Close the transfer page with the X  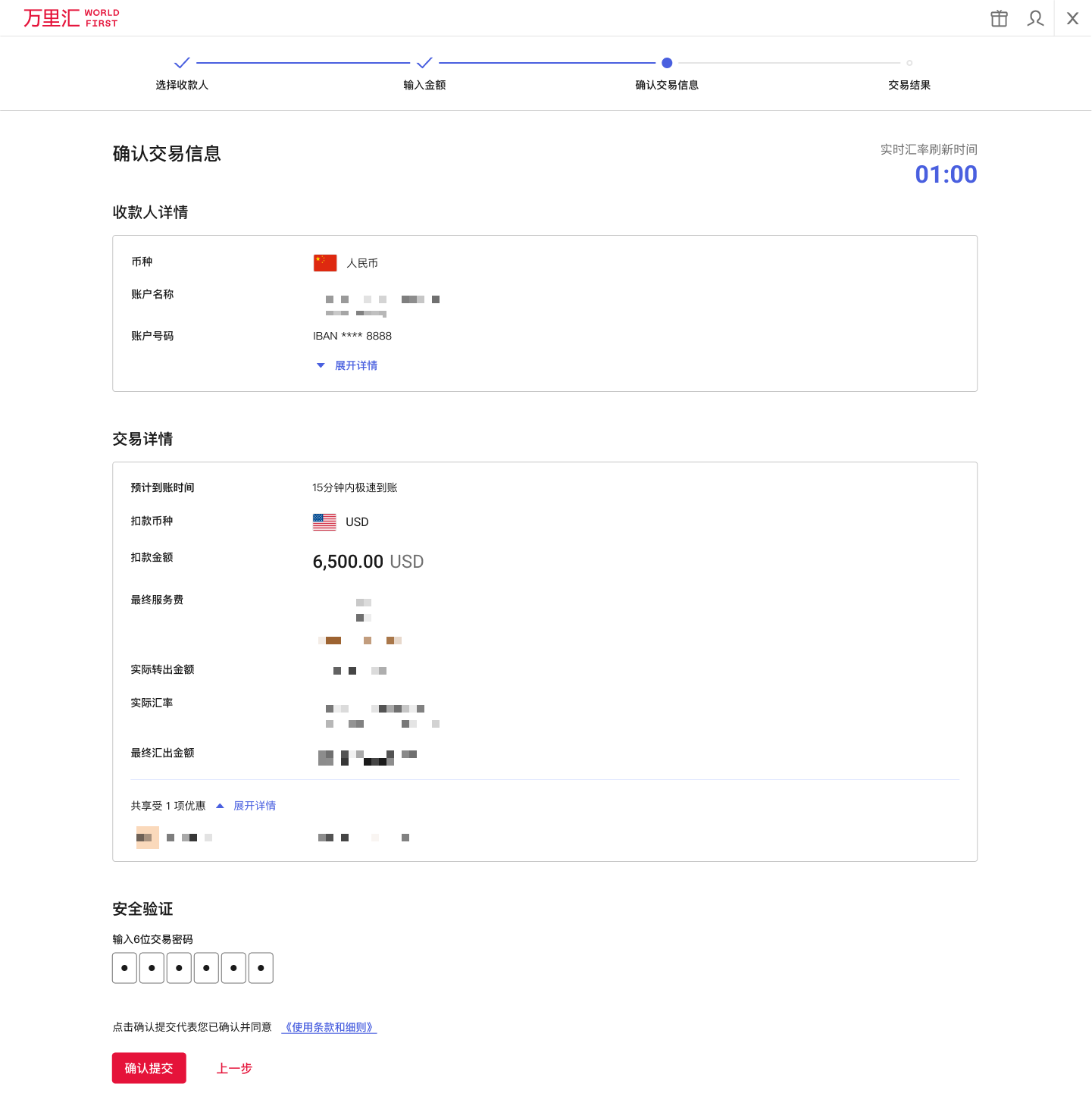[x=1072, y=17]
